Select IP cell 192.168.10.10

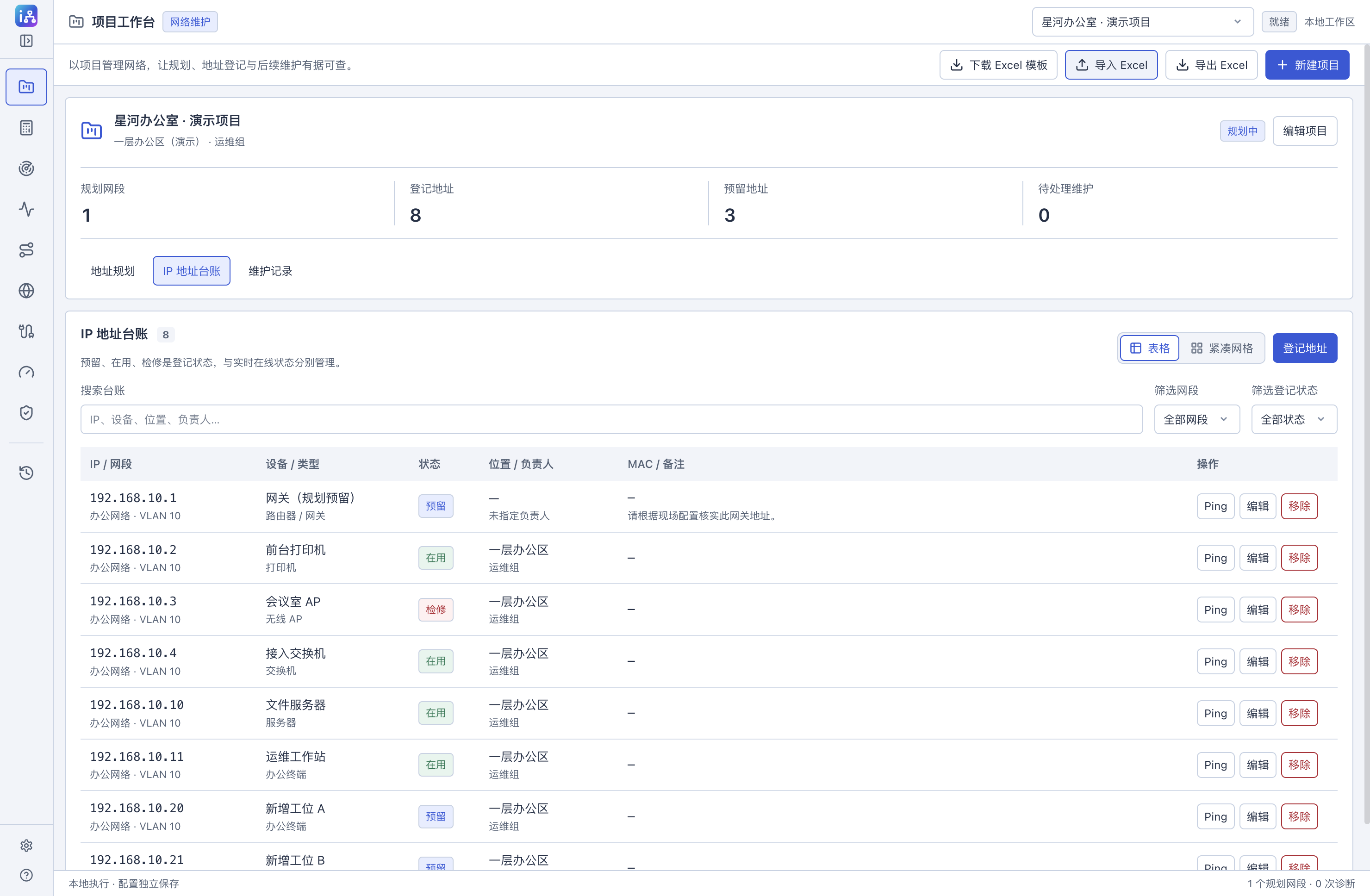click(x=137, y=705)
